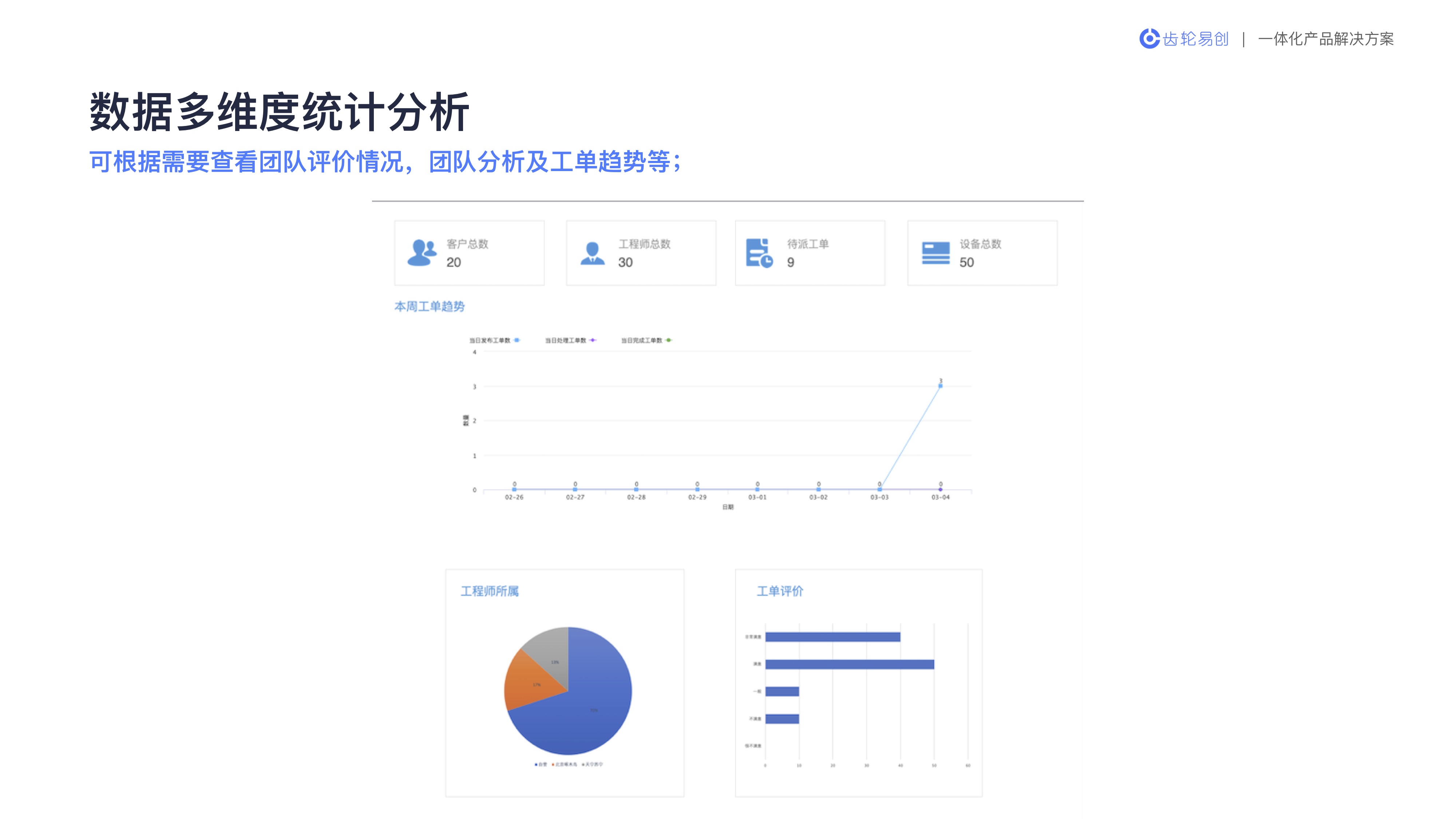Toggle the 天宁苏宁 pie legend entry
This screenshot has width=1456, height=819.
592,764
